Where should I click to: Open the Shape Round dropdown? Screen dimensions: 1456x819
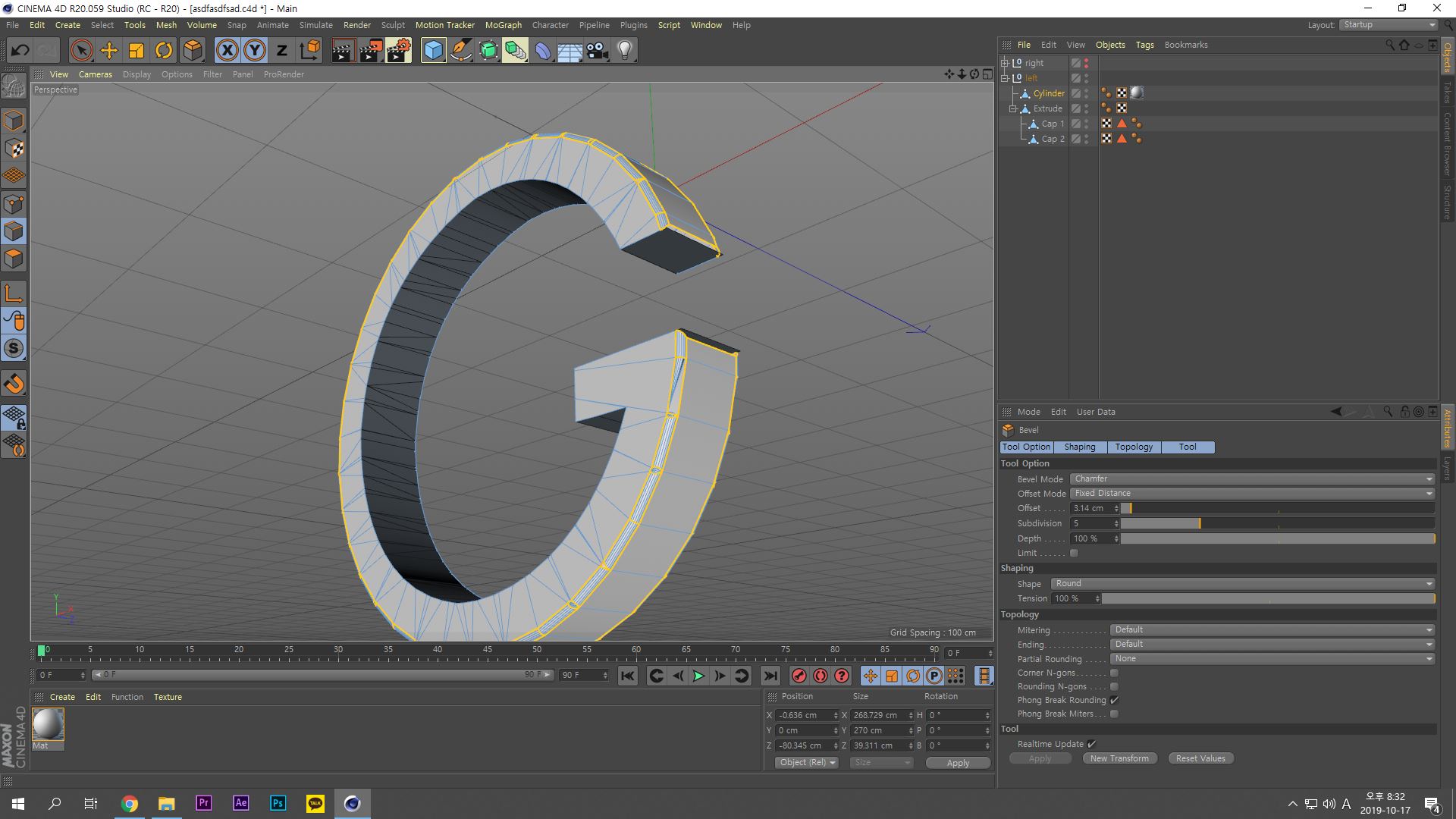[1243, 584]
